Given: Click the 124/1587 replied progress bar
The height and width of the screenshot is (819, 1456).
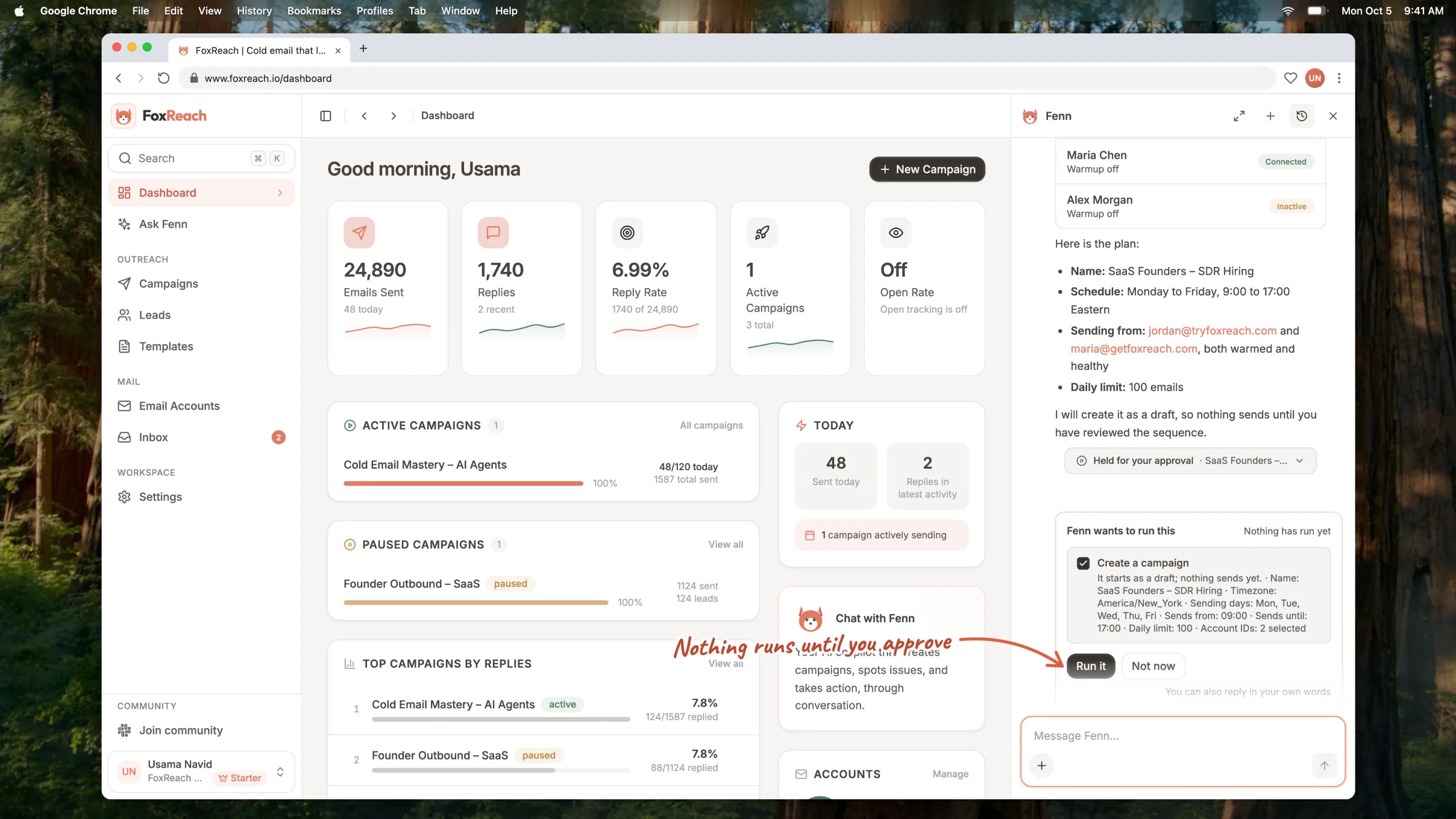Looking at the screenshot, I should click(501, 719).
